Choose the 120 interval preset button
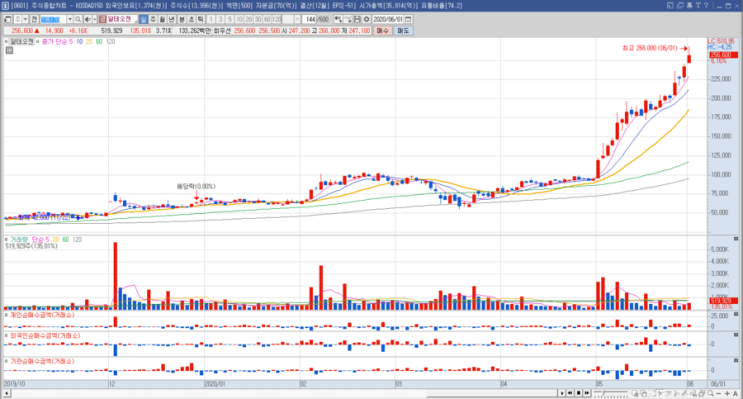 pos(277,19)
